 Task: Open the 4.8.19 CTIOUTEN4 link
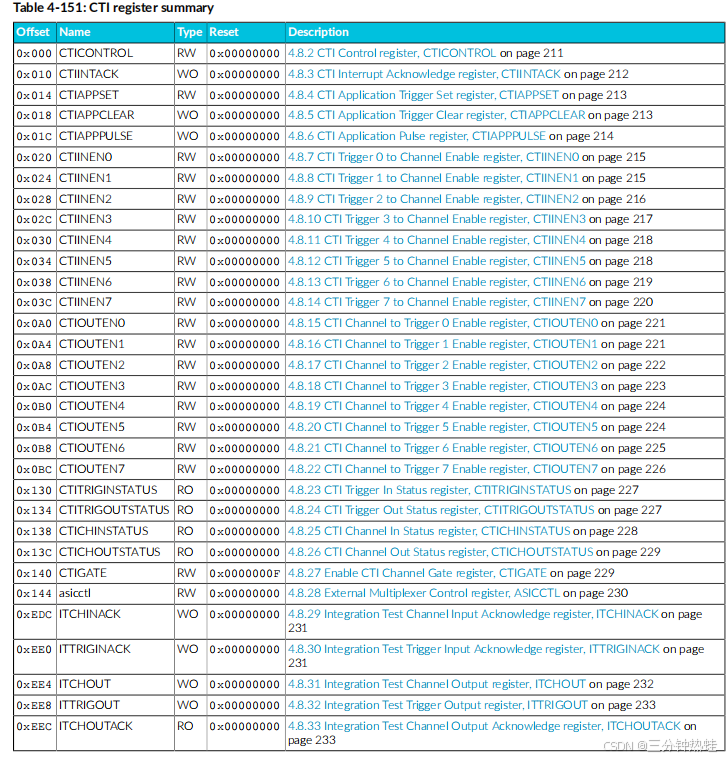443,406
